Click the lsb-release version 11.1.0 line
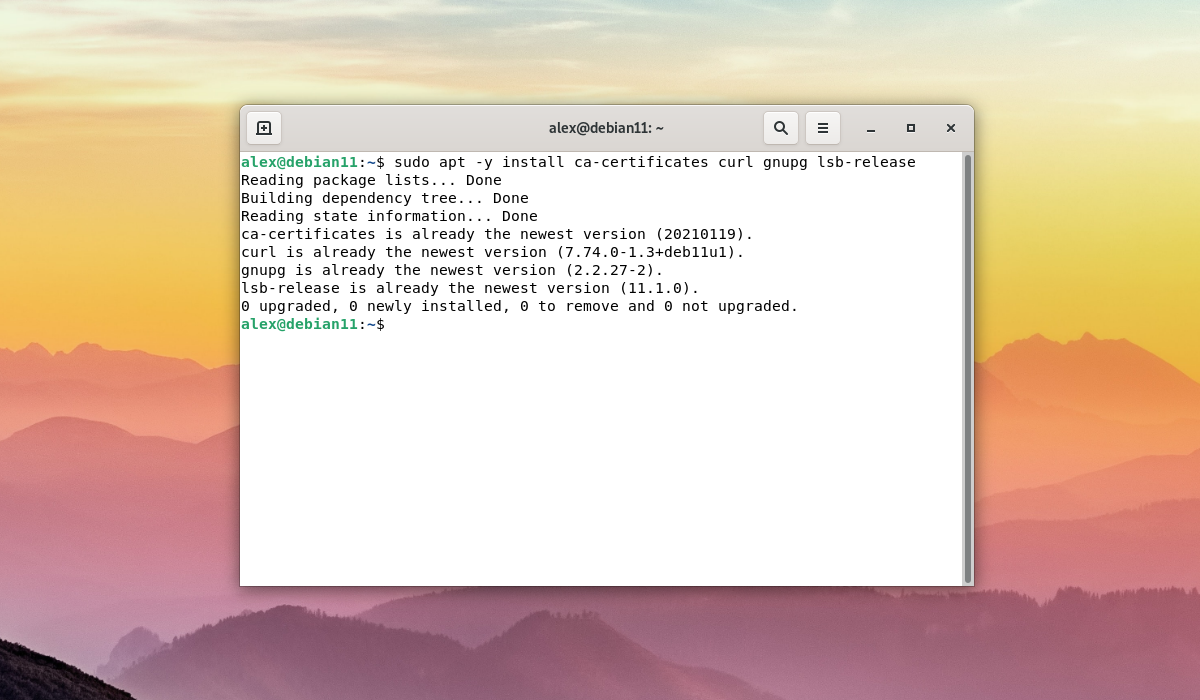Screen dimensions: 1200x700 [x=470, y=288]
